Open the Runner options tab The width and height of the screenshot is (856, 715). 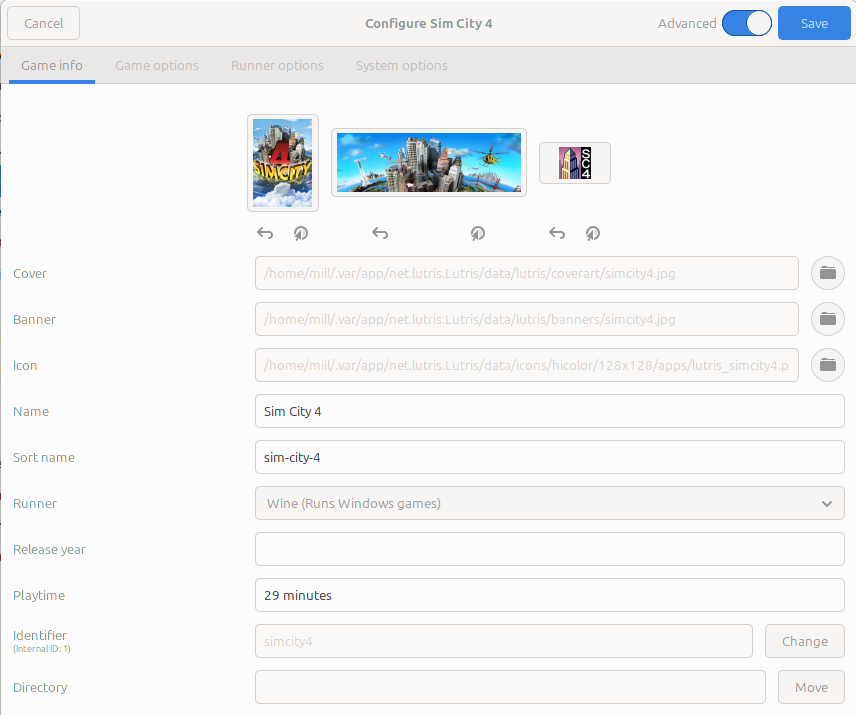pyautogui.click(x=277, y=65)
